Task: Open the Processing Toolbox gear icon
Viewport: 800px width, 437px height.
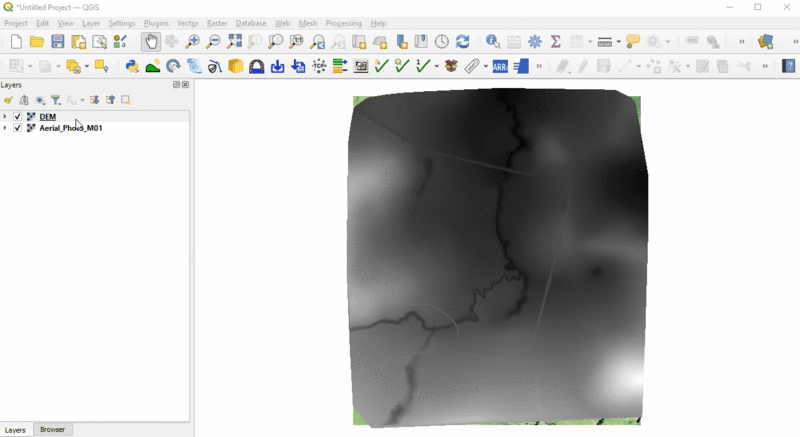Action: click(535, 42)
